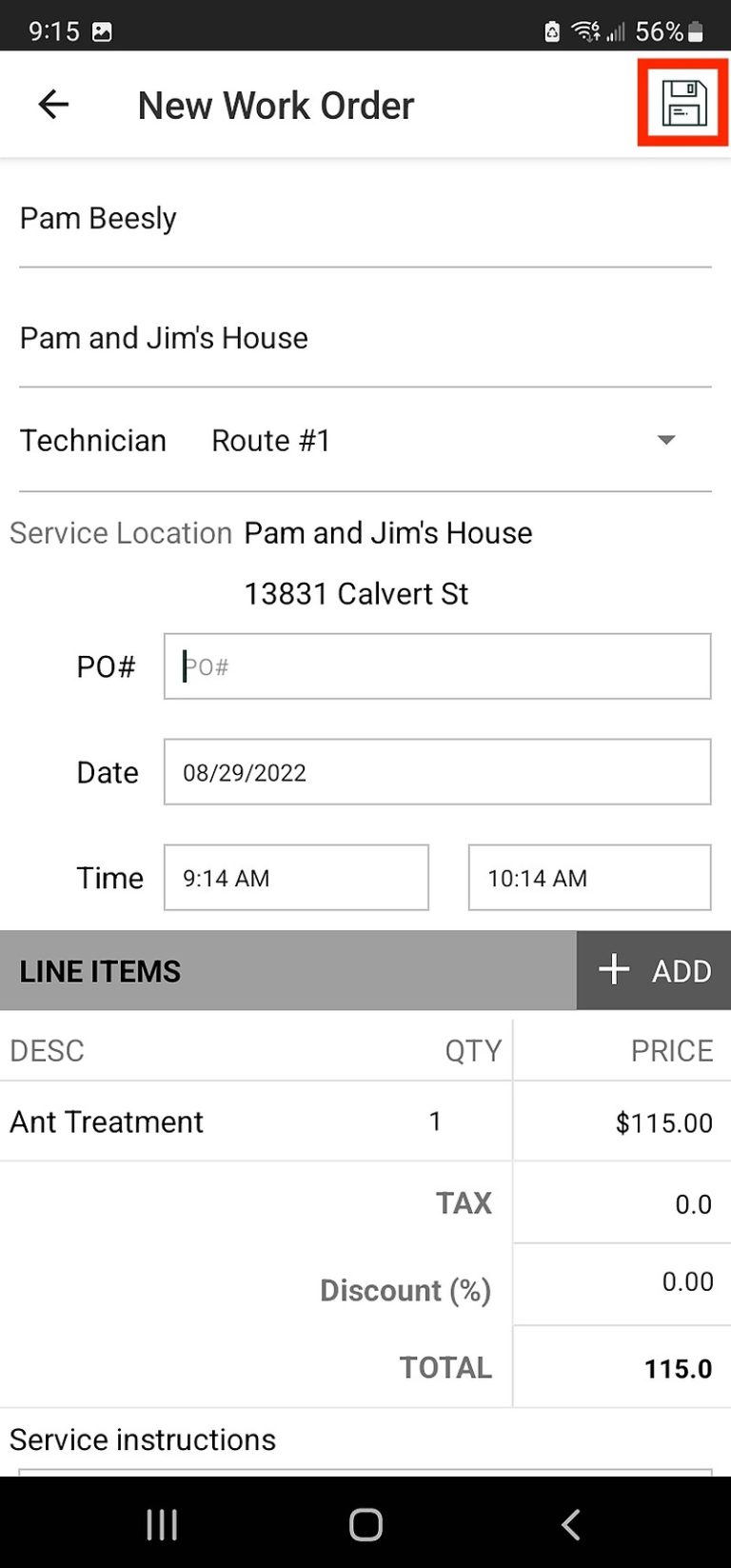The width and height of the screenshot is (731, 1568).
Task: Open the Route #1 technician selector
Action: [445, 441]
